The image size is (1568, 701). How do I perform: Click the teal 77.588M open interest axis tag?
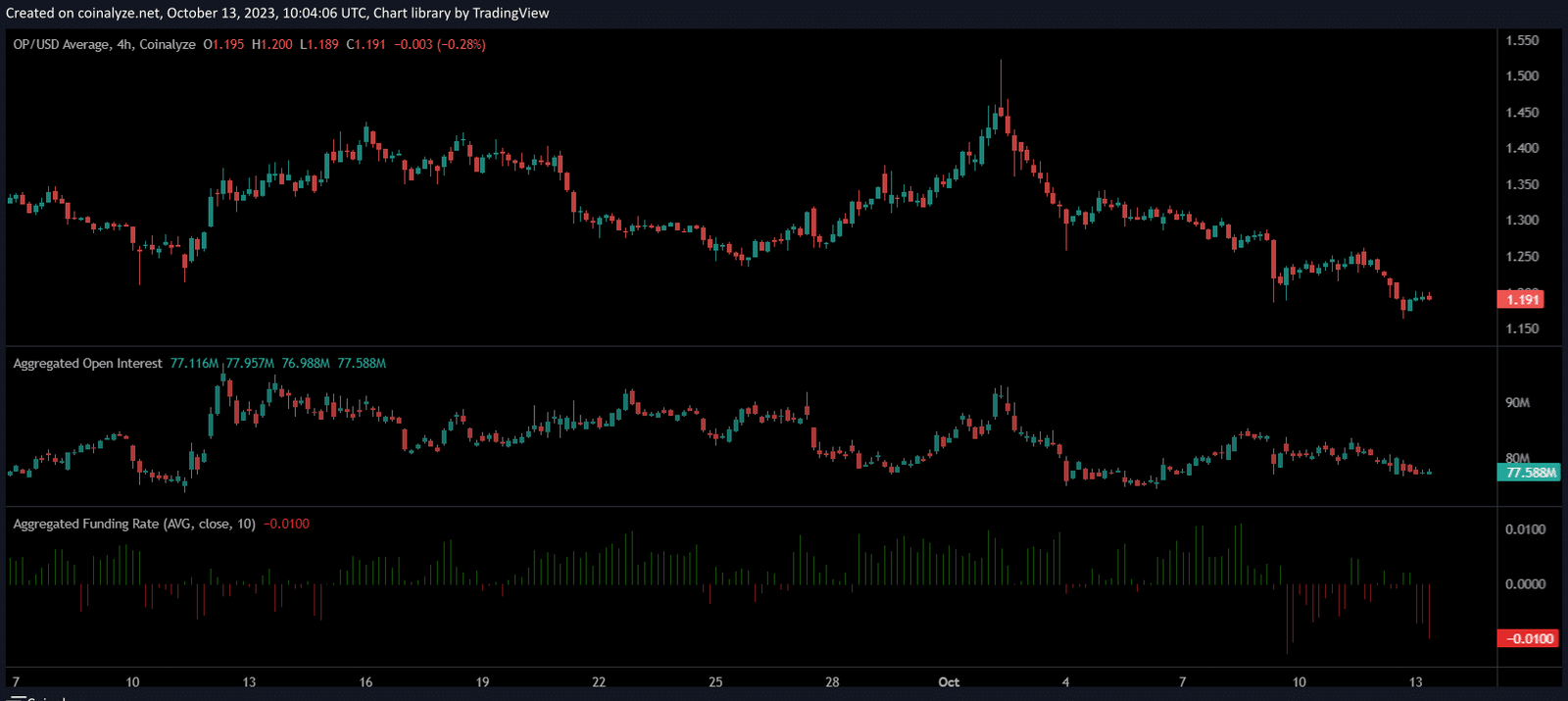pyautogui.click(x=1529, y=473)
